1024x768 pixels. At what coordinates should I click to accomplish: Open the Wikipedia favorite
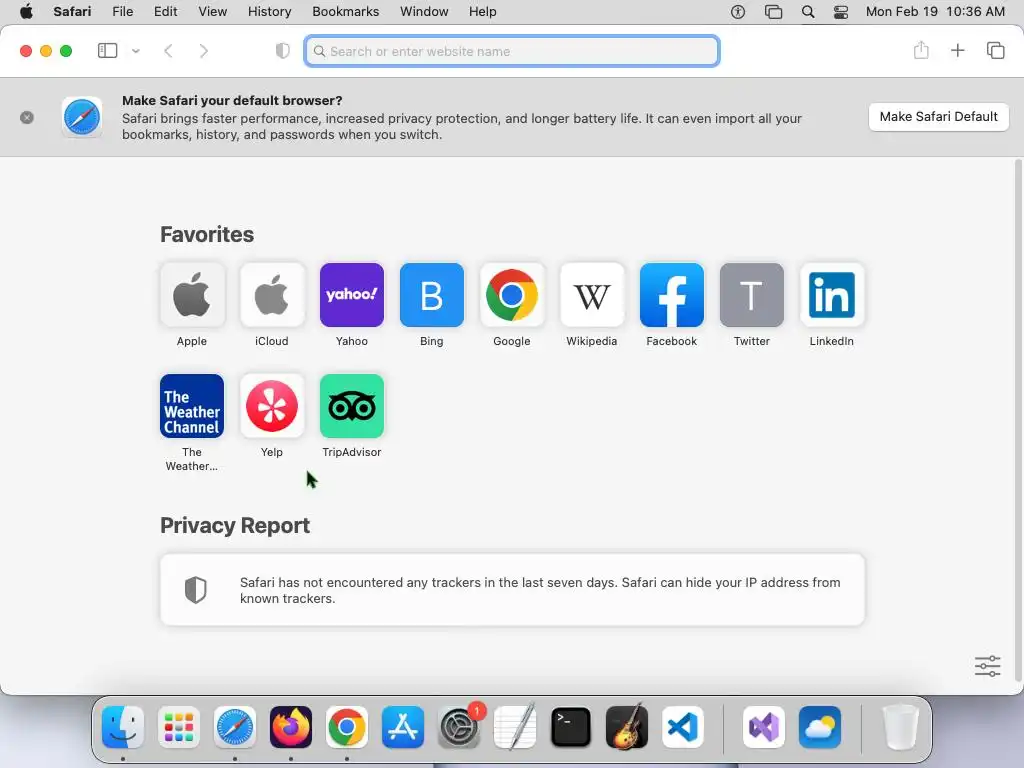[x=592, y=295]
